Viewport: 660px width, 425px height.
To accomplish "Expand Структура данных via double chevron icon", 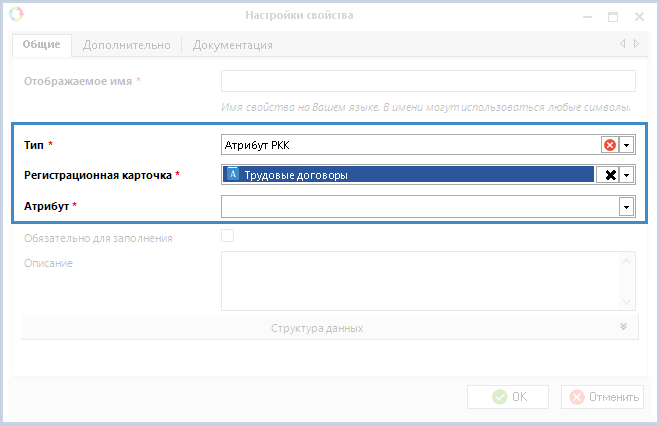I will point(623,327).
